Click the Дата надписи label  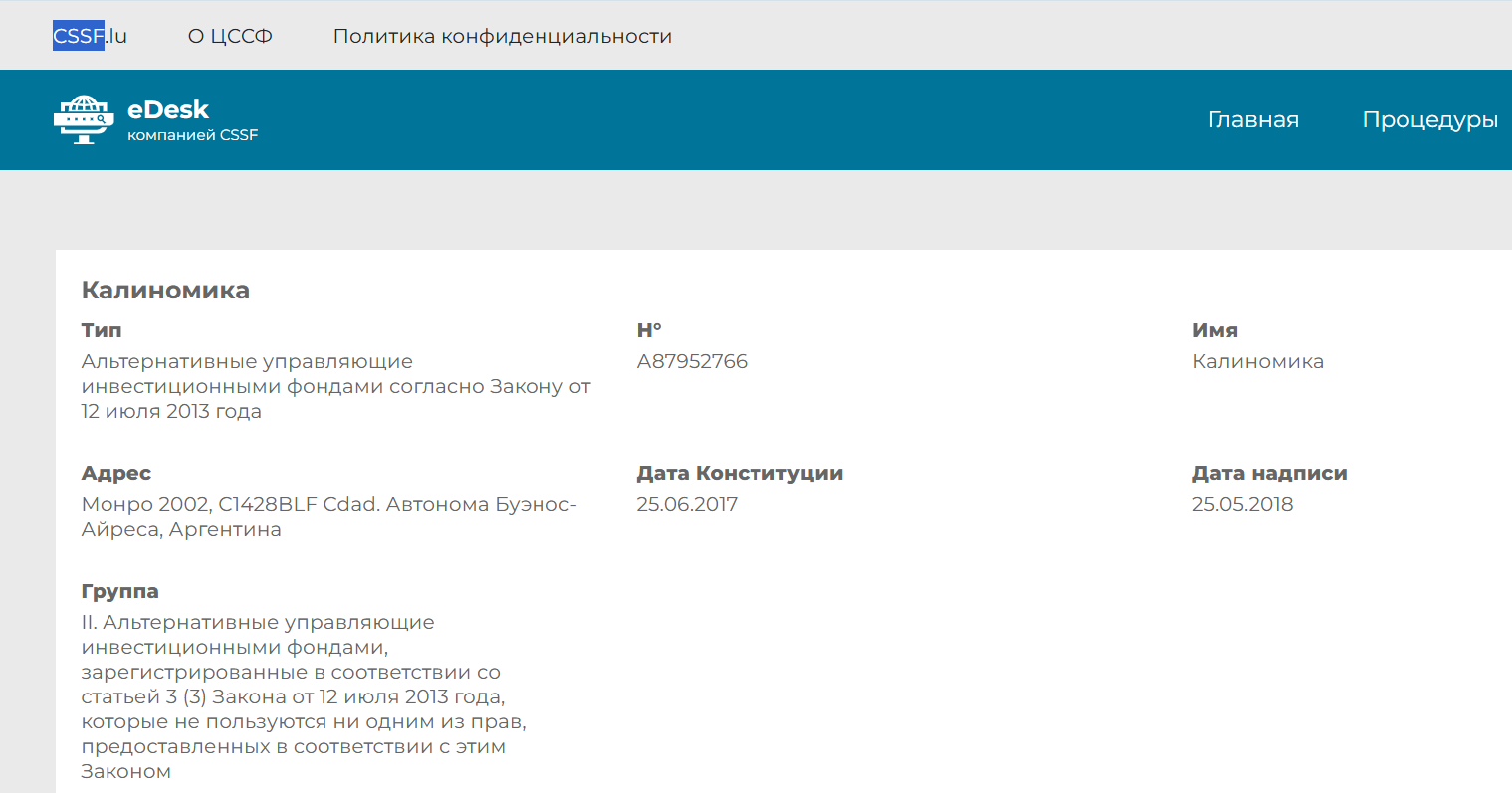point(1269,473)
